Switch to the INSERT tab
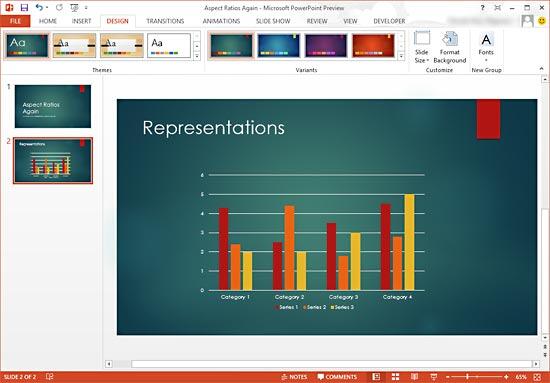Image resolution: width=550 pixels, height=383 pixels. click(81, 21)
